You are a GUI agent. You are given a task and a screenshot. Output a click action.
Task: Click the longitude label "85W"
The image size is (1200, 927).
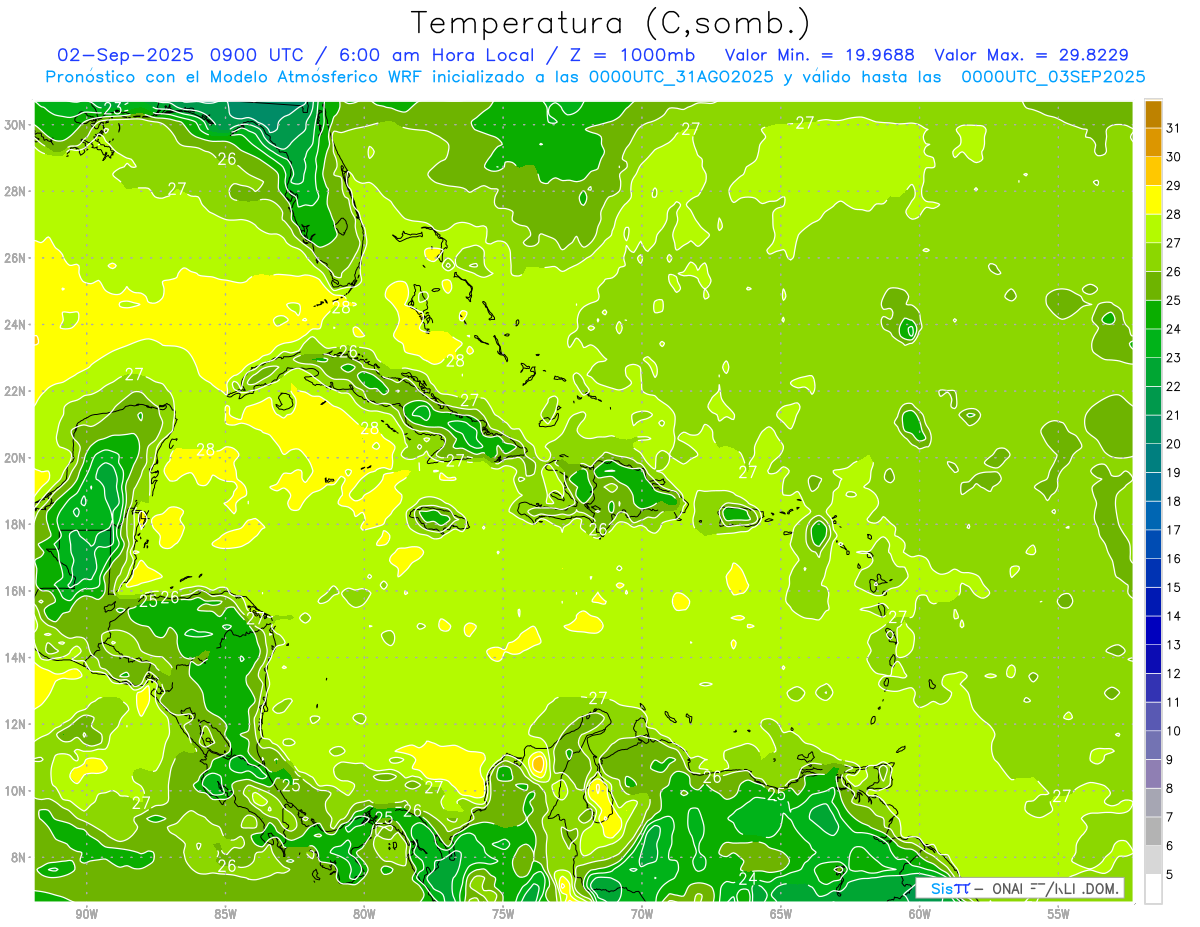point(225,914)
